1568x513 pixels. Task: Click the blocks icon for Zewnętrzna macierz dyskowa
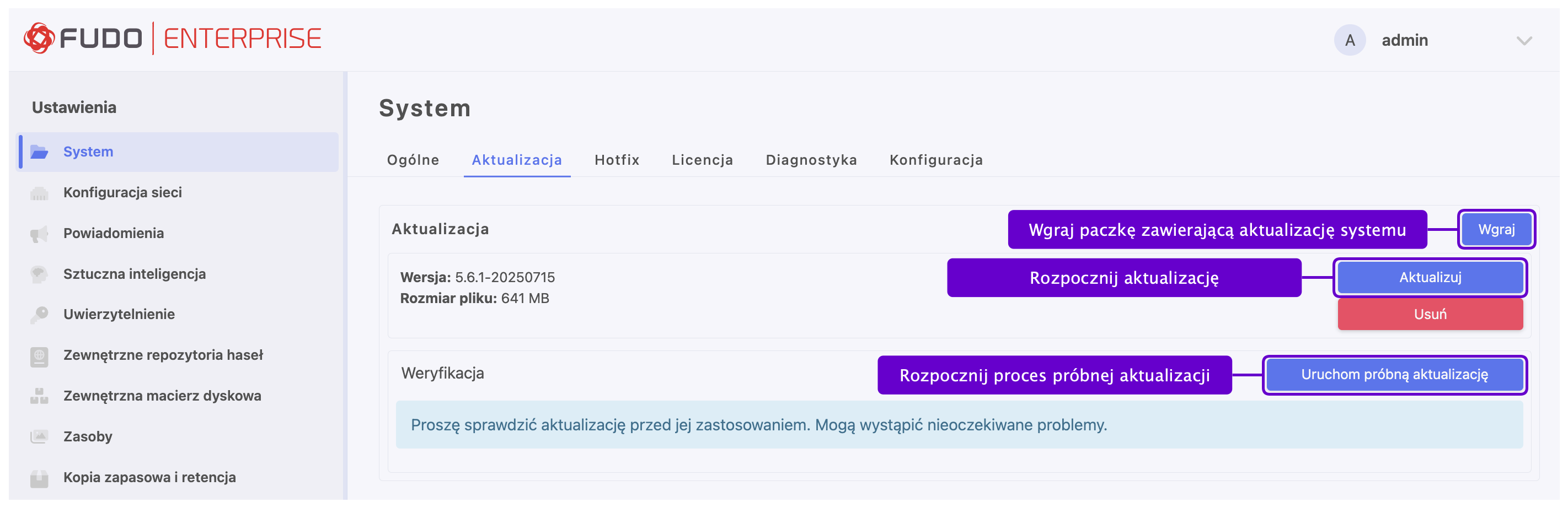pyautogui.click(x=40, y=396)
